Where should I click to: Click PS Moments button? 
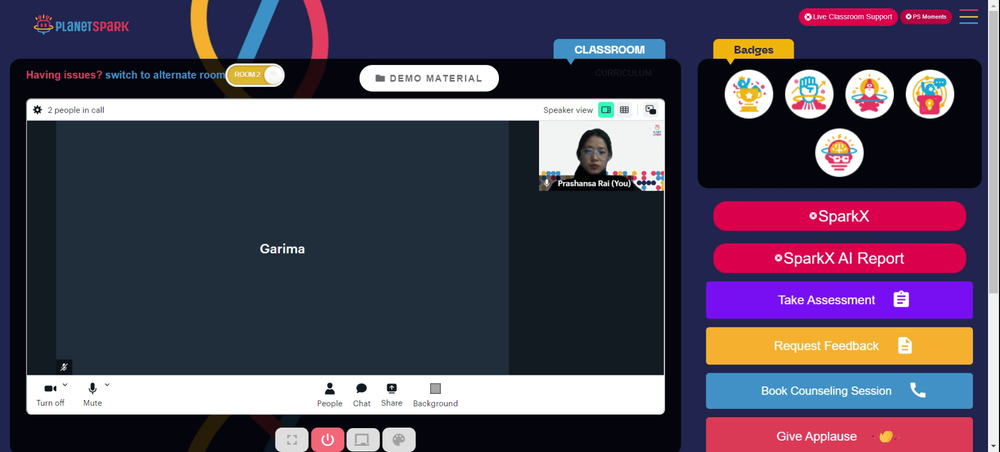pyautogui.click(x=926, y=17)
